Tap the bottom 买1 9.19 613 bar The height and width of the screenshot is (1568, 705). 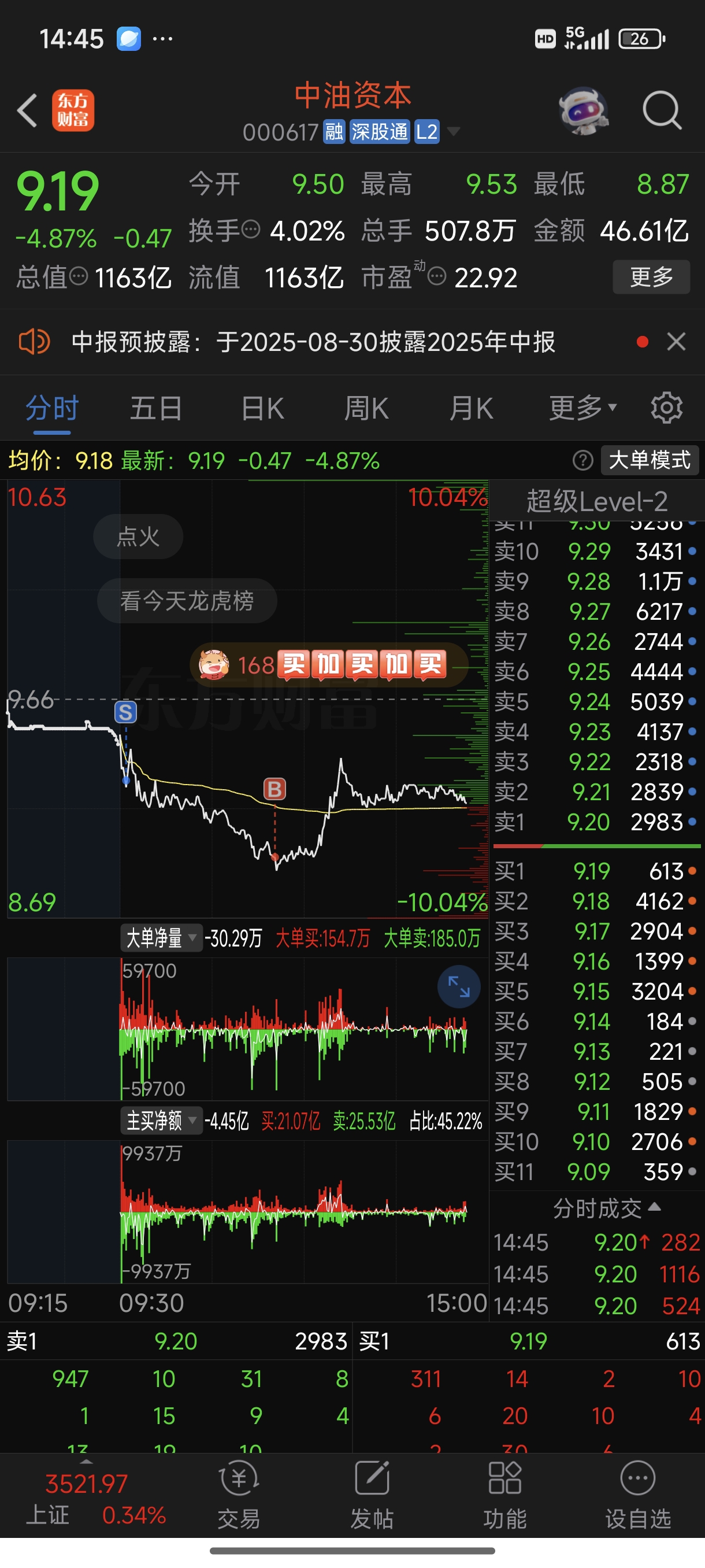tap(529, 1341)
